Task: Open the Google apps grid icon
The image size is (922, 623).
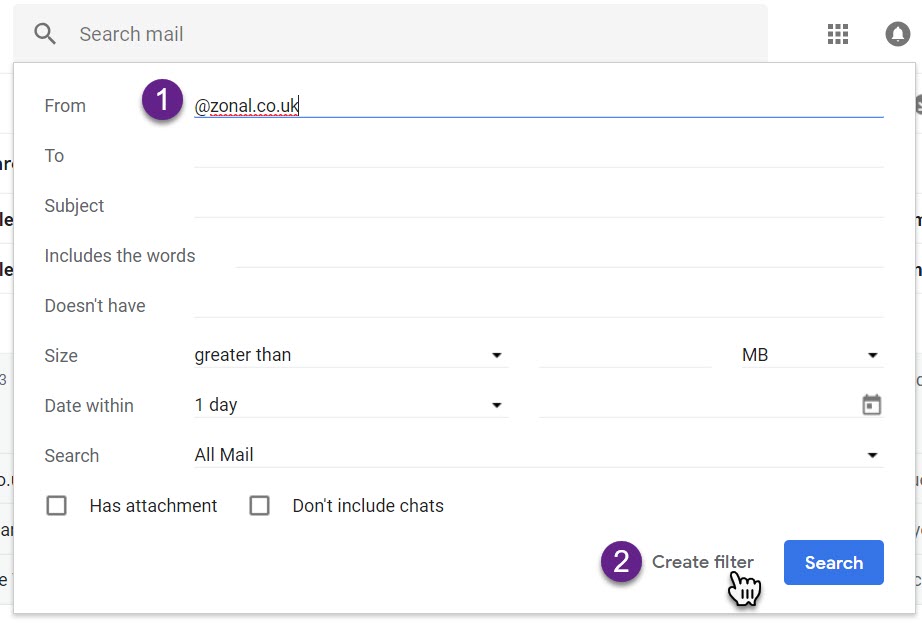Action: (x=837, y=34)
